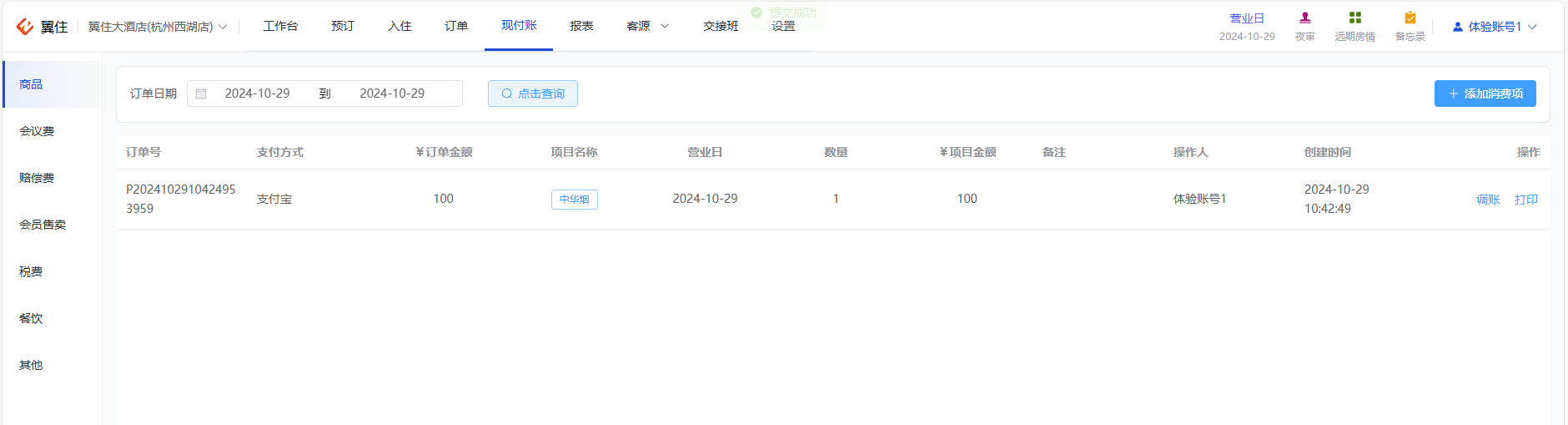1568x425 pixels.
Task: Open the 交接班 menu
Action: tap(721, 26)
